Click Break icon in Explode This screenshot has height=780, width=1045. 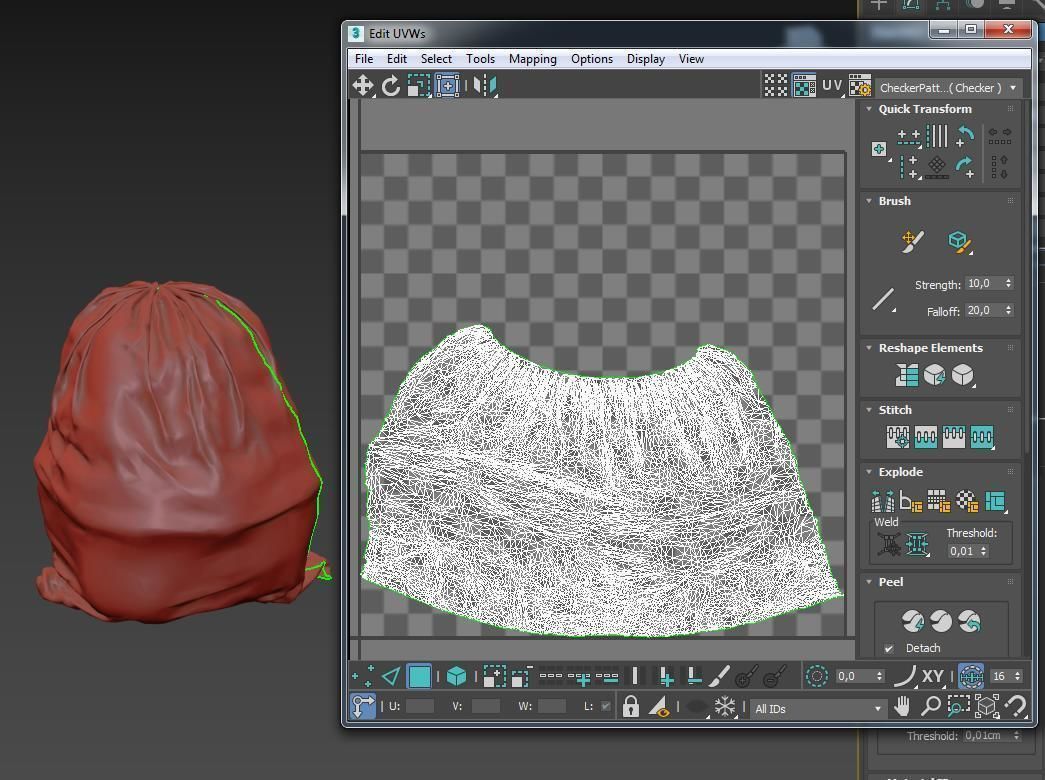(x=883, y=501)
